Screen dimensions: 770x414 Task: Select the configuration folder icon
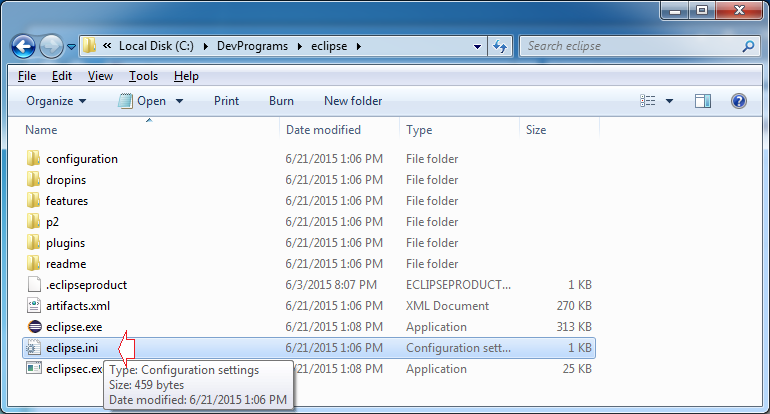pyautogui.click(x=33, y=159)
